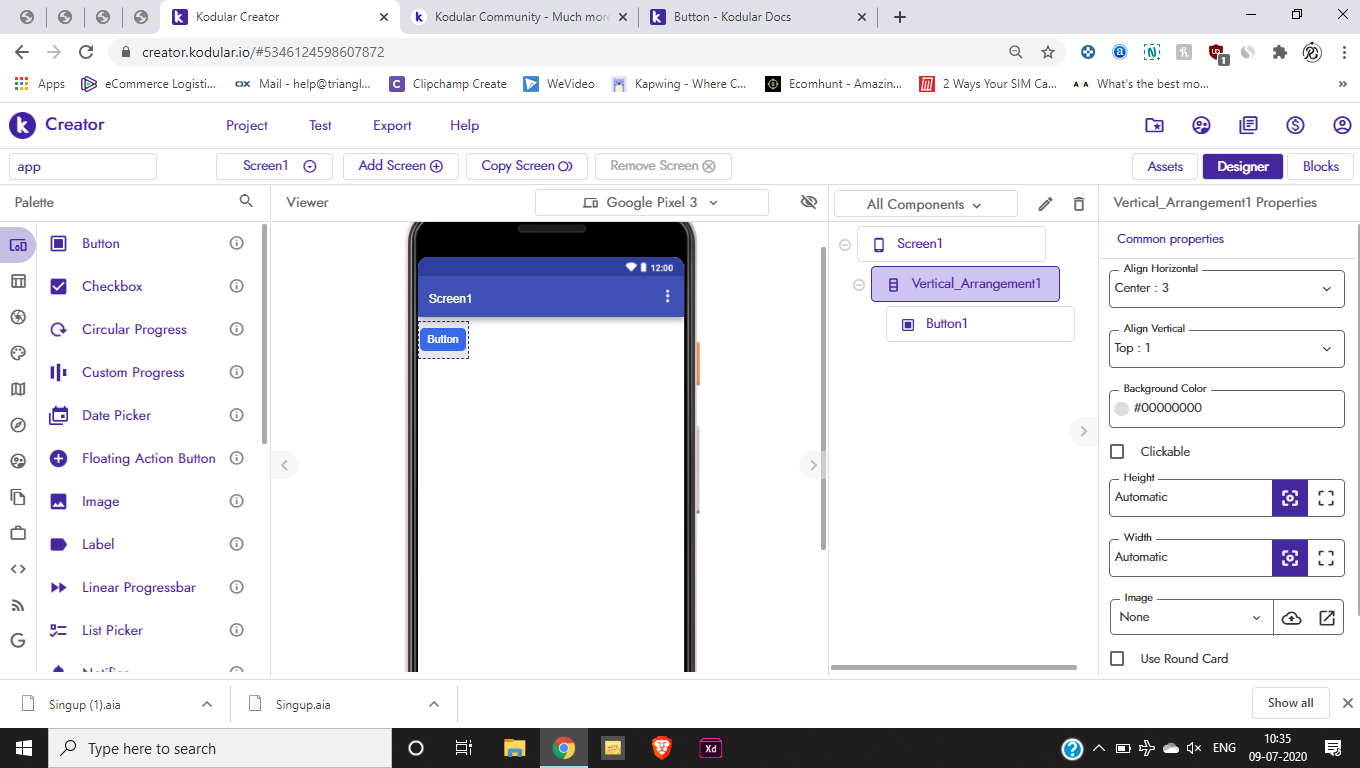Image resolution: width=1360 pixels, height=768 pixels.
Task: Switch to the Blocks tab
Action: click(1320, 166)
